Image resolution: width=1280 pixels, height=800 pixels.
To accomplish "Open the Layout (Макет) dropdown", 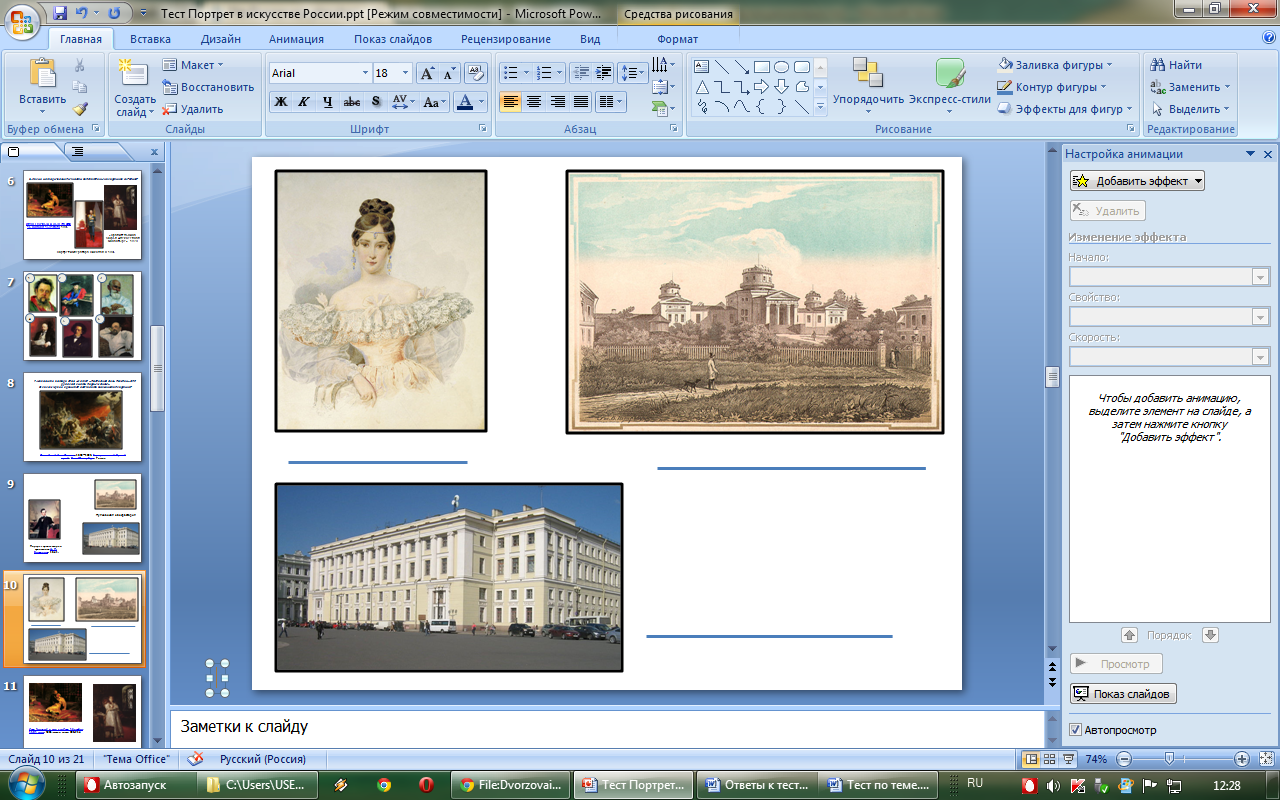I will pos(193,65).
